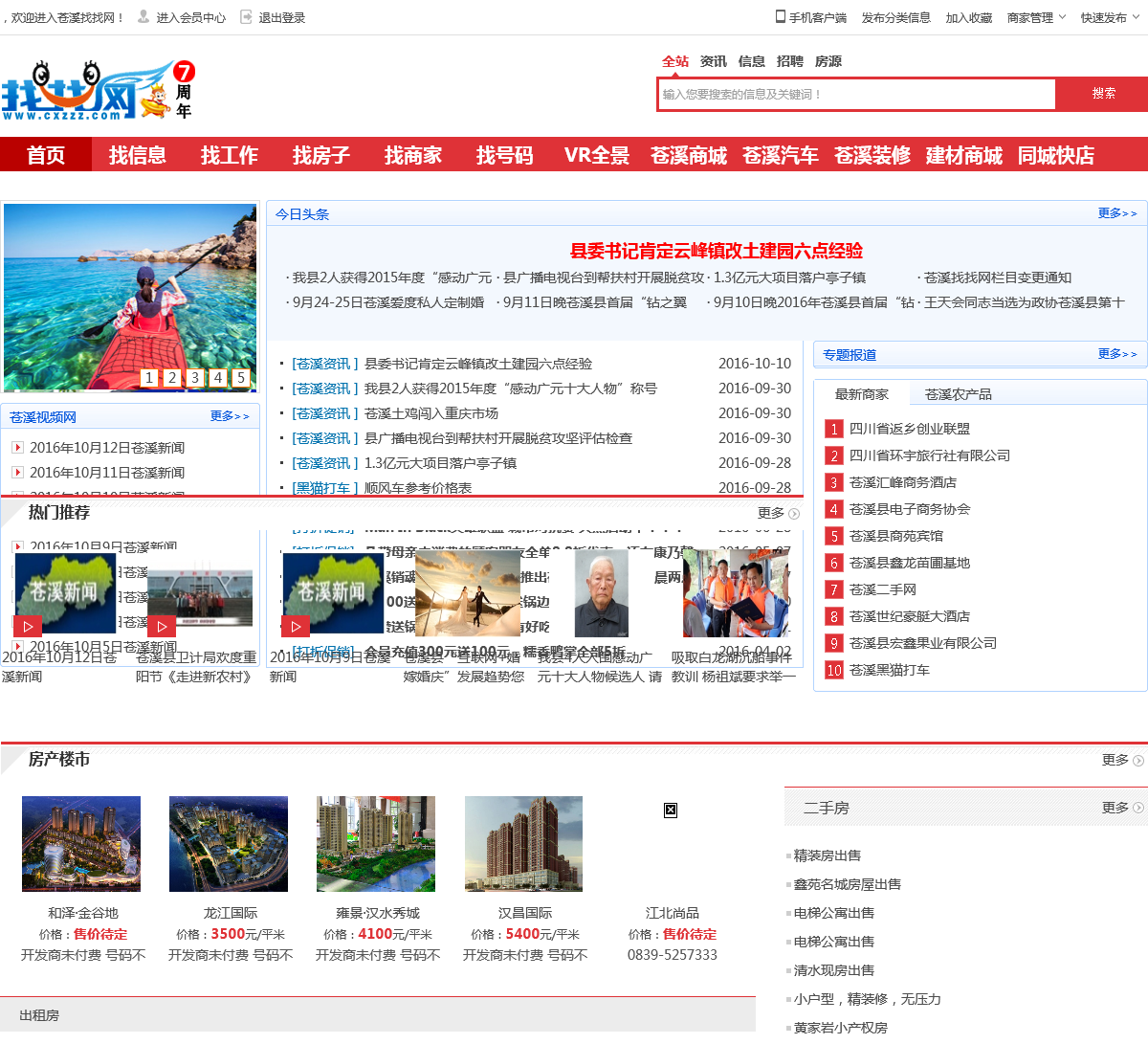Click 更多 in the 二手房 header

pyautogui.click(x=1122, y=808)
